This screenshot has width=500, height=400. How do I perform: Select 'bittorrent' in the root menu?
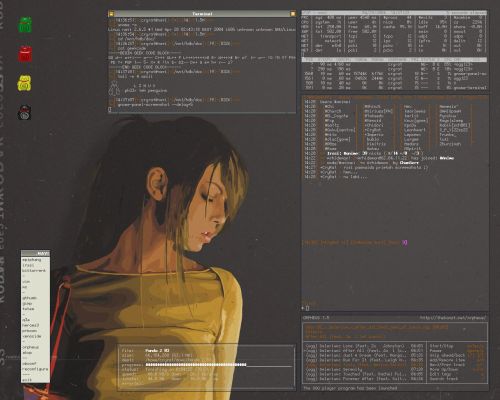[x=34, y=271]
